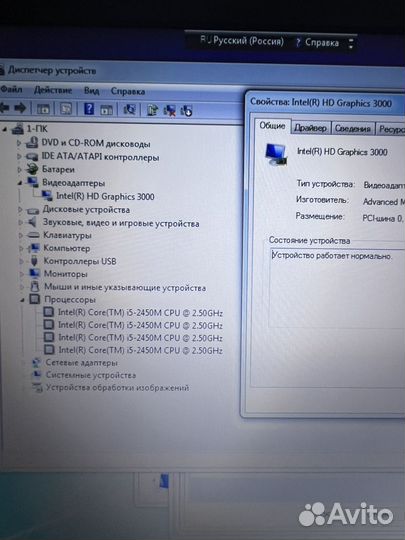Expand DVD и CD-ROM дисководы
This screenshot has height=540, width=405.
pyautogui.click(x=19, y=142)
